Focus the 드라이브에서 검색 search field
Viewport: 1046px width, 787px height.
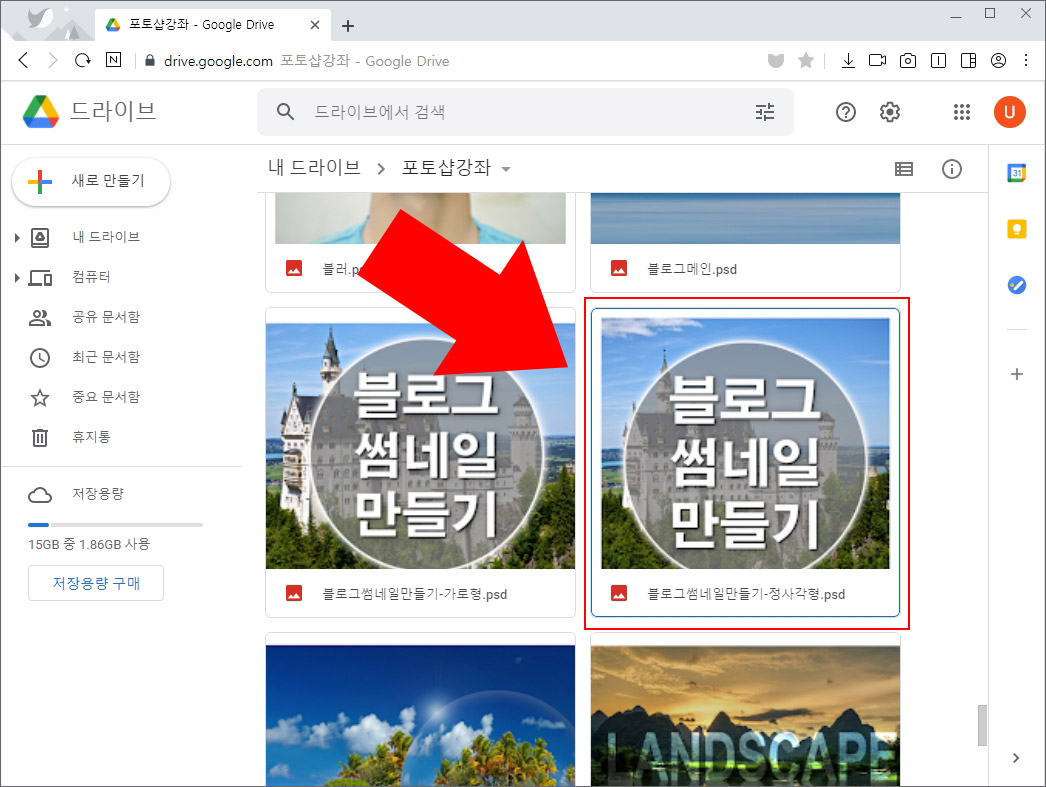pyautogui.click(x=525, y=112)
